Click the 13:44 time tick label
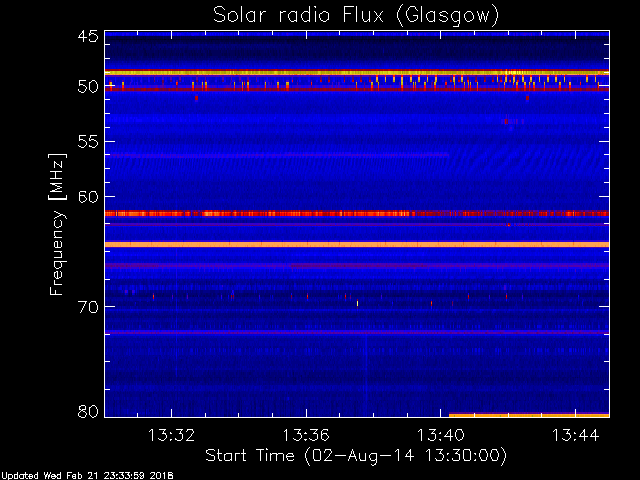640x480 pixels. (575, 435)
